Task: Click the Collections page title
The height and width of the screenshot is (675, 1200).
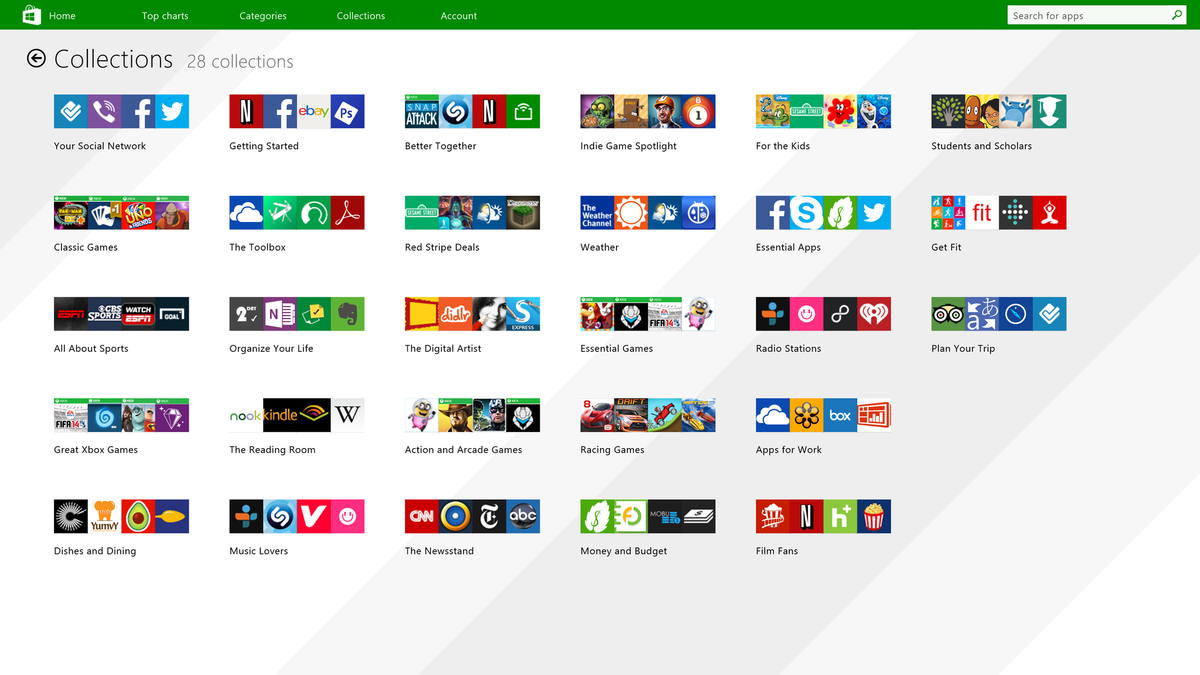Action: tap(114, 59)
